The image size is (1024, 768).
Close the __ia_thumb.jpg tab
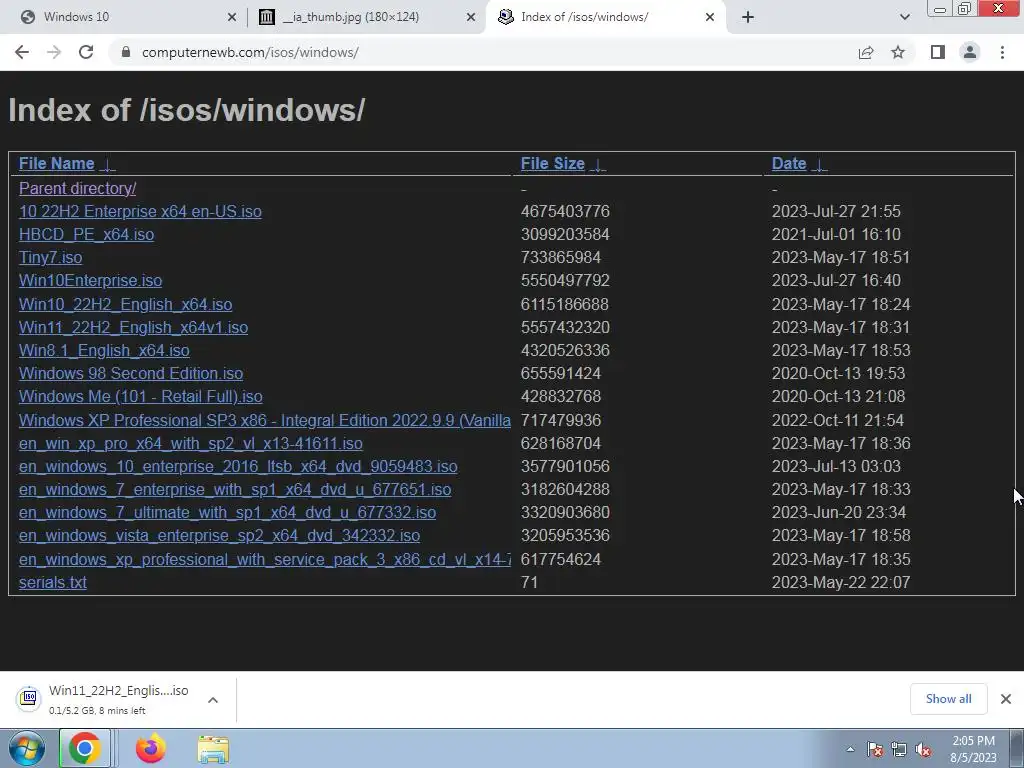pyautogui.click(x=470, y=17)
